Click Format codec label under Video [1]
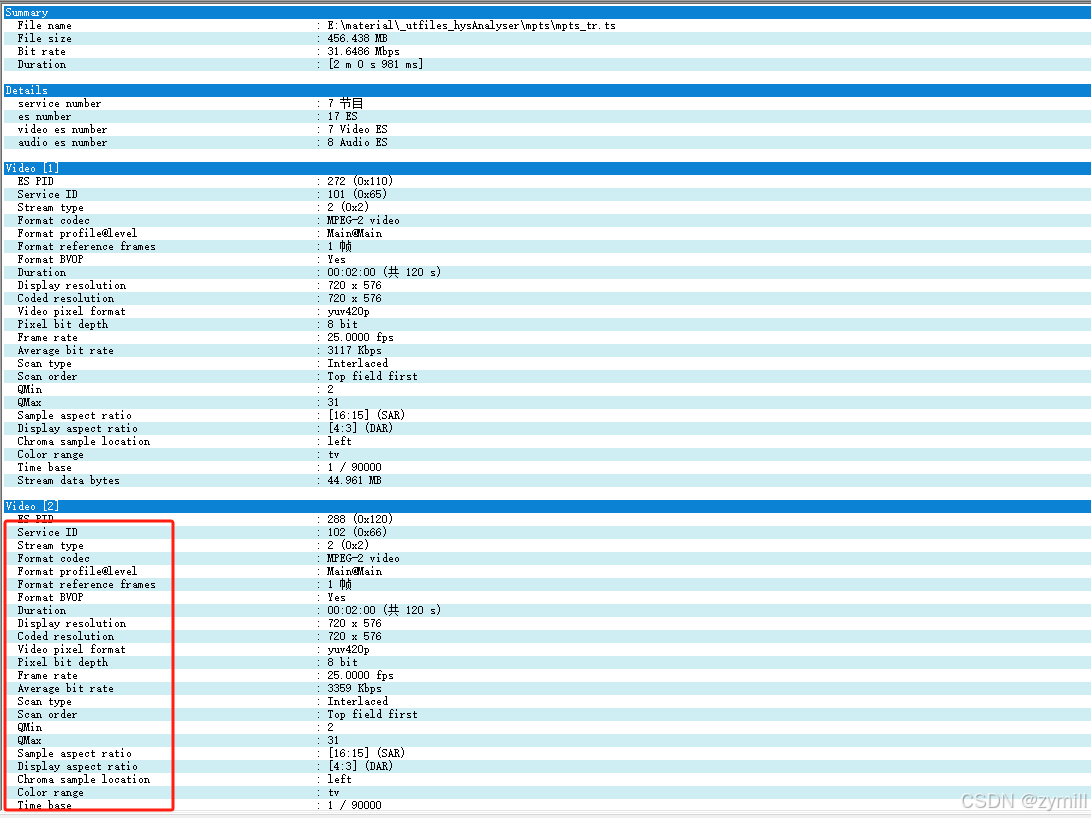 pos(54,220)
